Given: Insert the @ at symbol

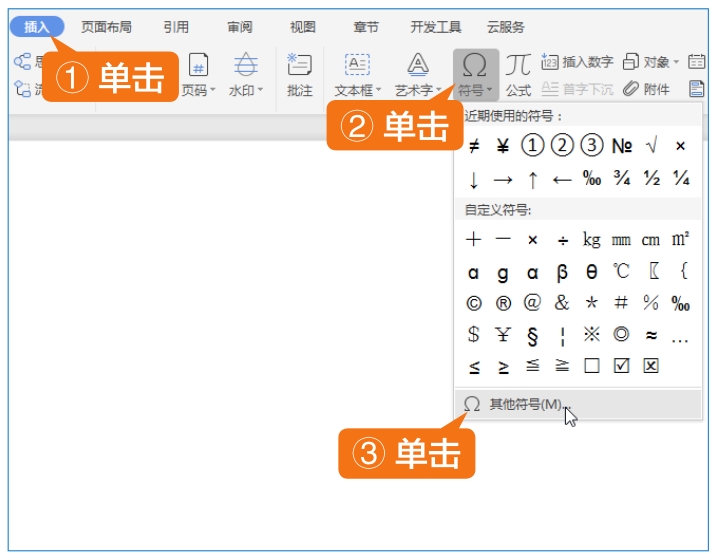Looking at the screenshot, I should point(533,303).
